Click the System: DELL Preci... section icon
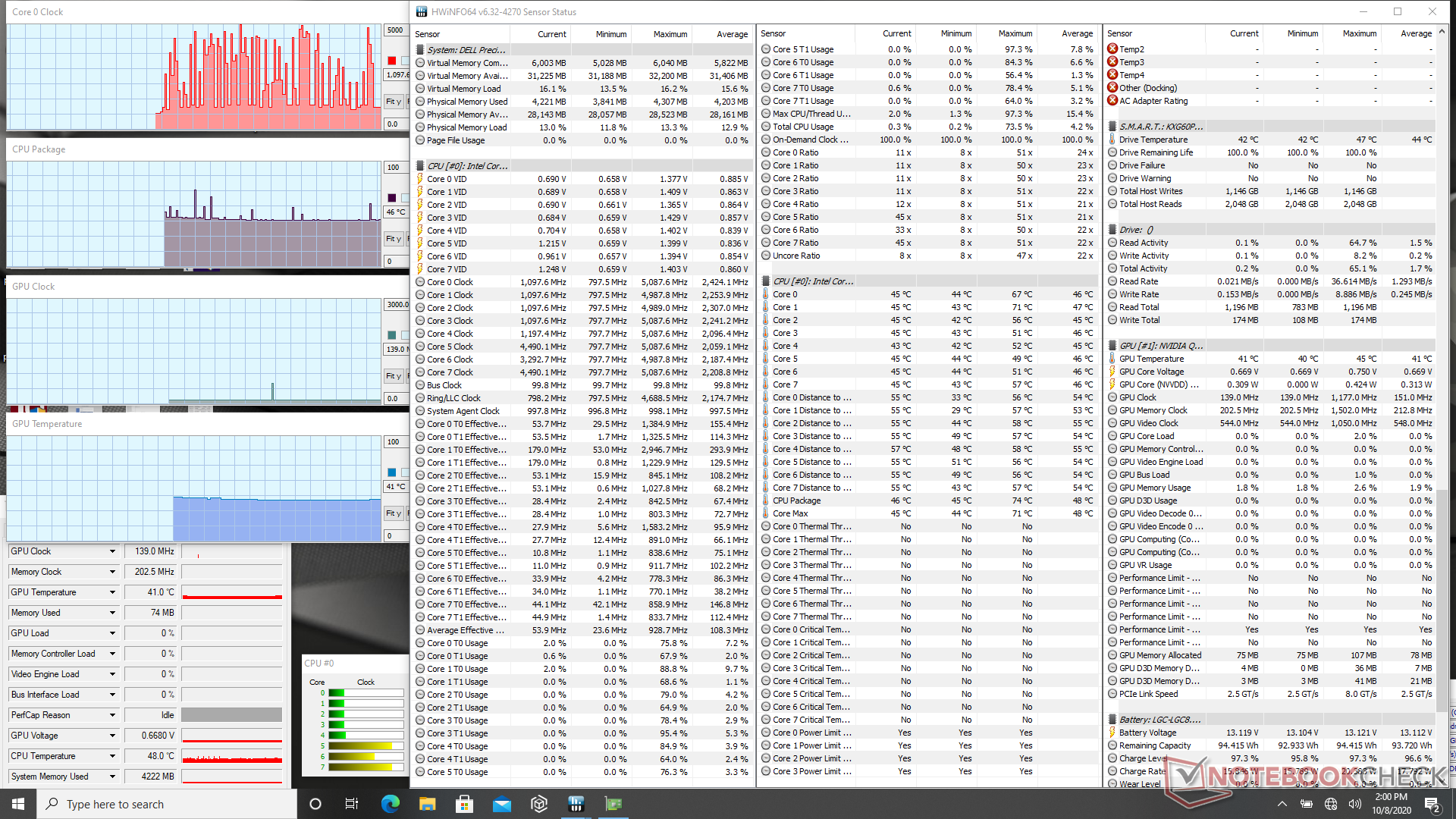1456x819 pixels. point(420,50)
